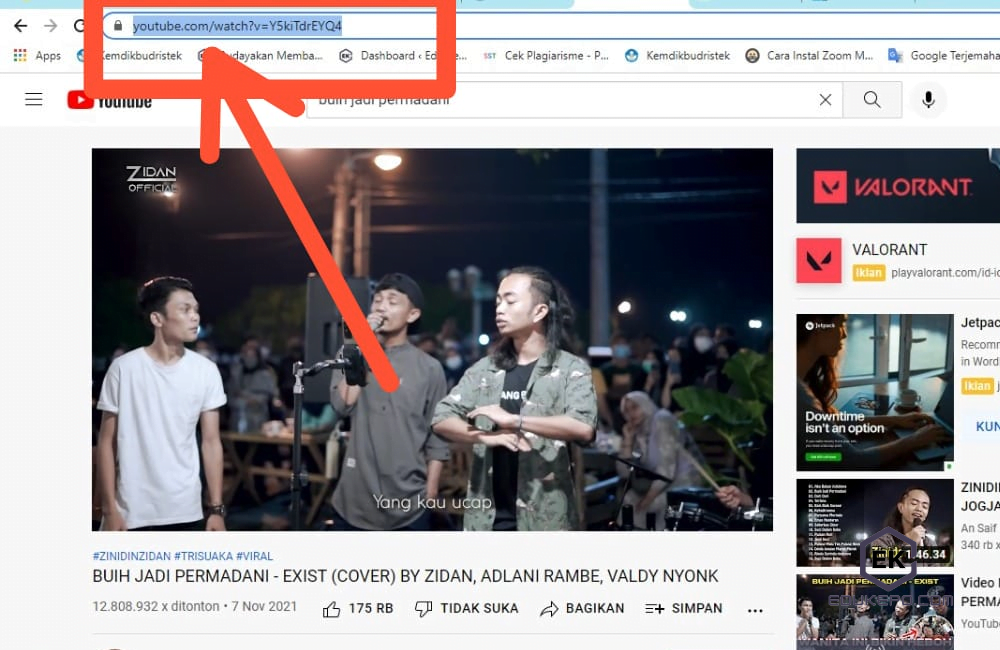Share the video using BAGIKAN
Screen dimensions: 1000x650
(582, 608)
